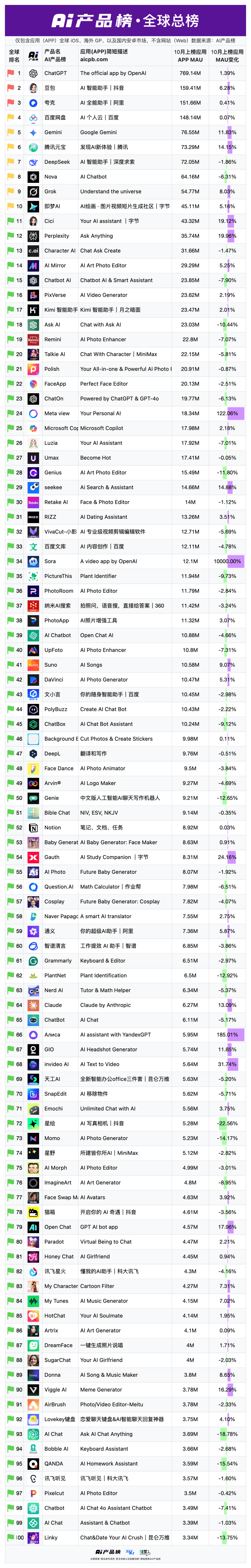Select the Microsoft Copilot description text
Image resolution: width=251 pixels, height=1568 pixels.
[x=102, y=428]
